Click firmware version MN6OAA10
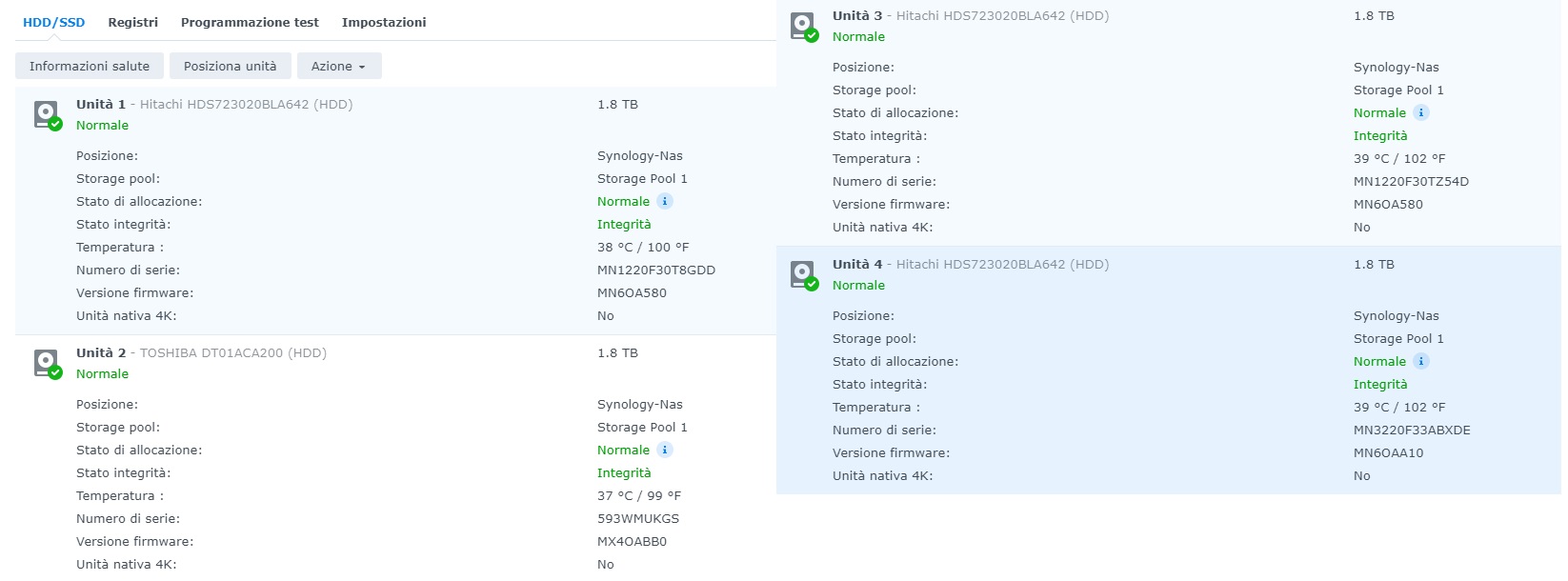The height and width of the screenshot is (581, 1568). coord(1388,452)
